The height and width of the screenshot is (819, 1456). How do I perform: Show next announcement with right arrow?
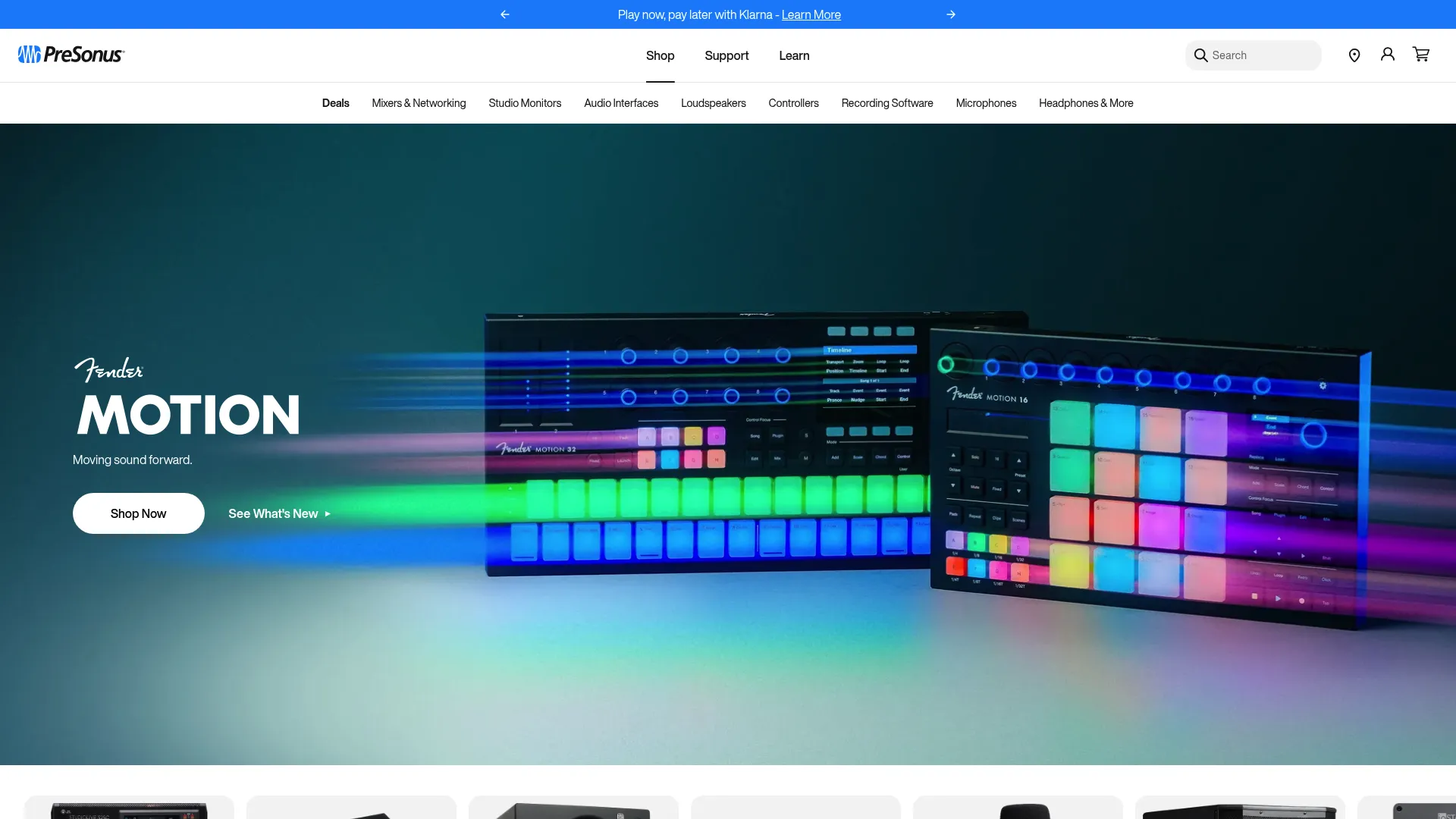click(951, 14)
